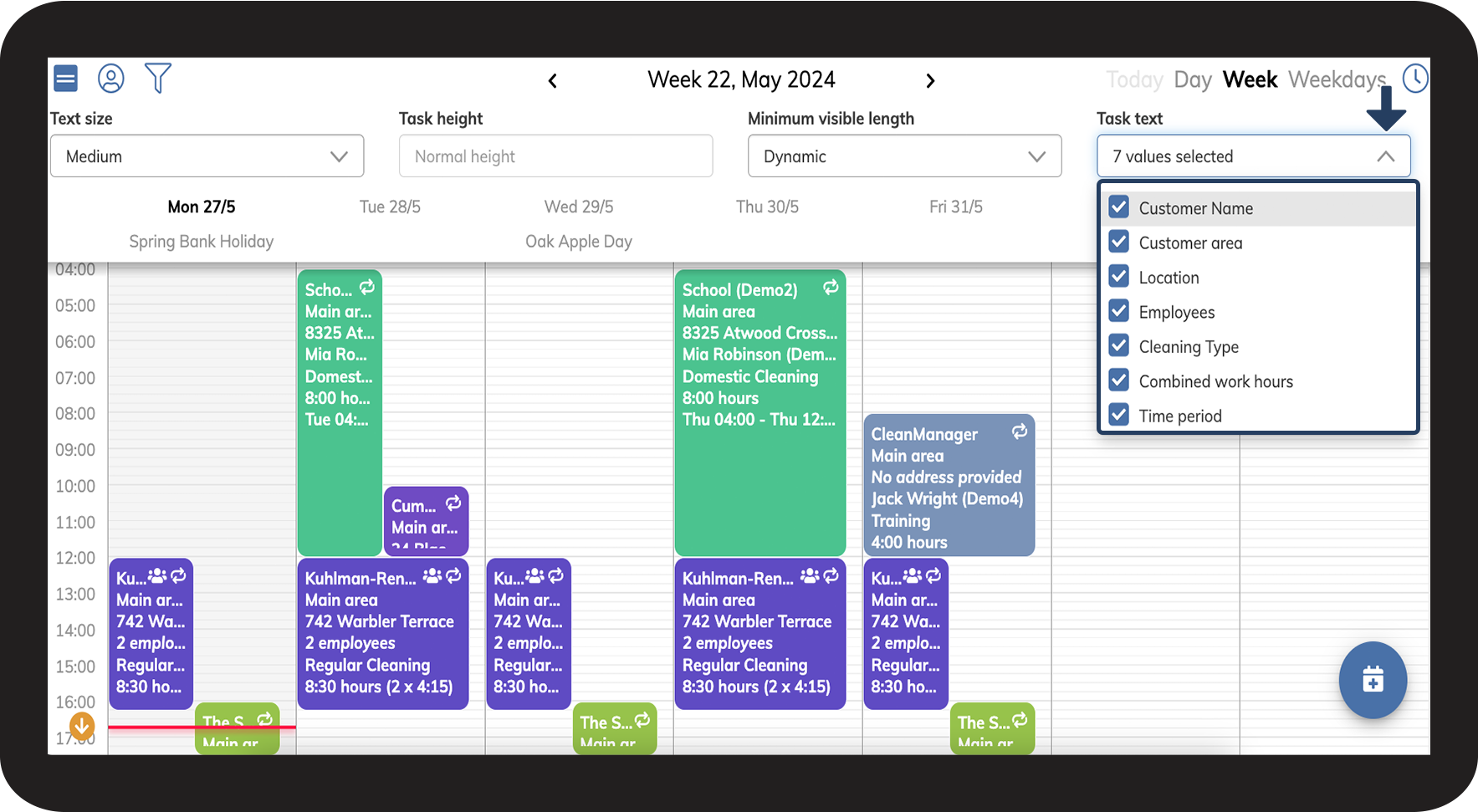
Task: Go to previous week arrow
Action: pyautogui.click(x=553, y=81)
